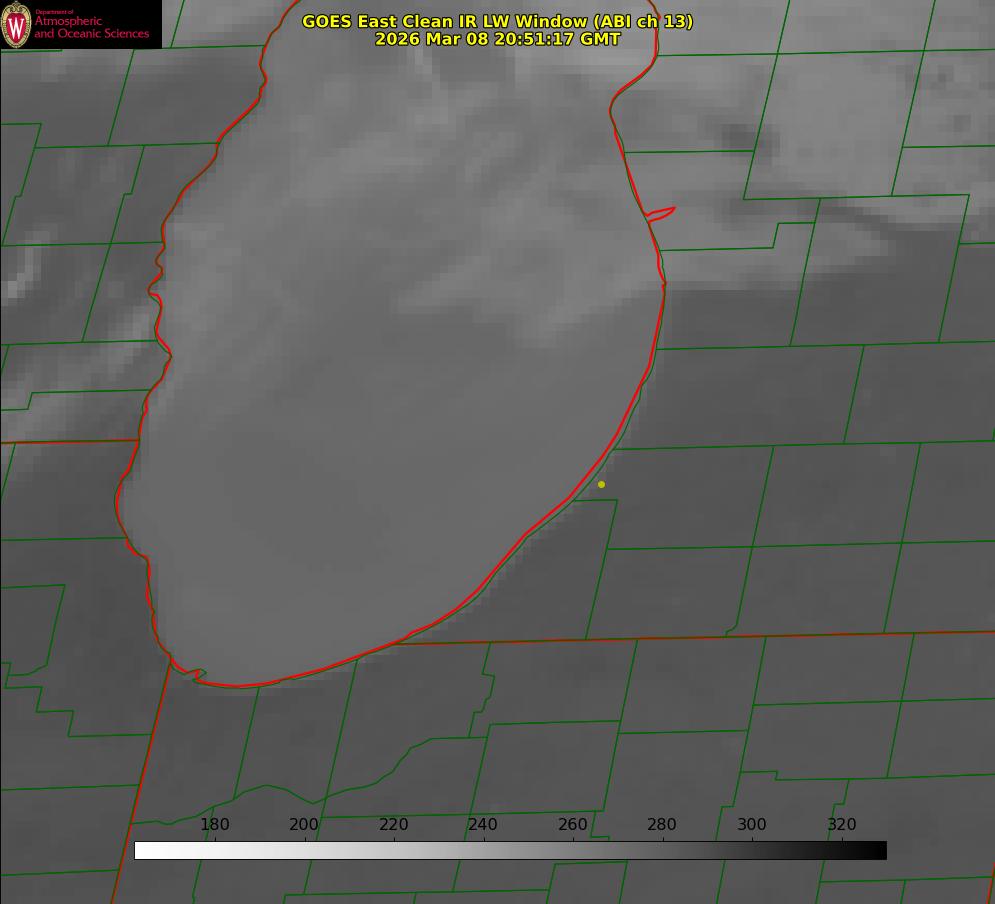The image size is (995, 904).
Task: Click the red-outlined harbor notch on the southern shore
Action: [198, 675]
